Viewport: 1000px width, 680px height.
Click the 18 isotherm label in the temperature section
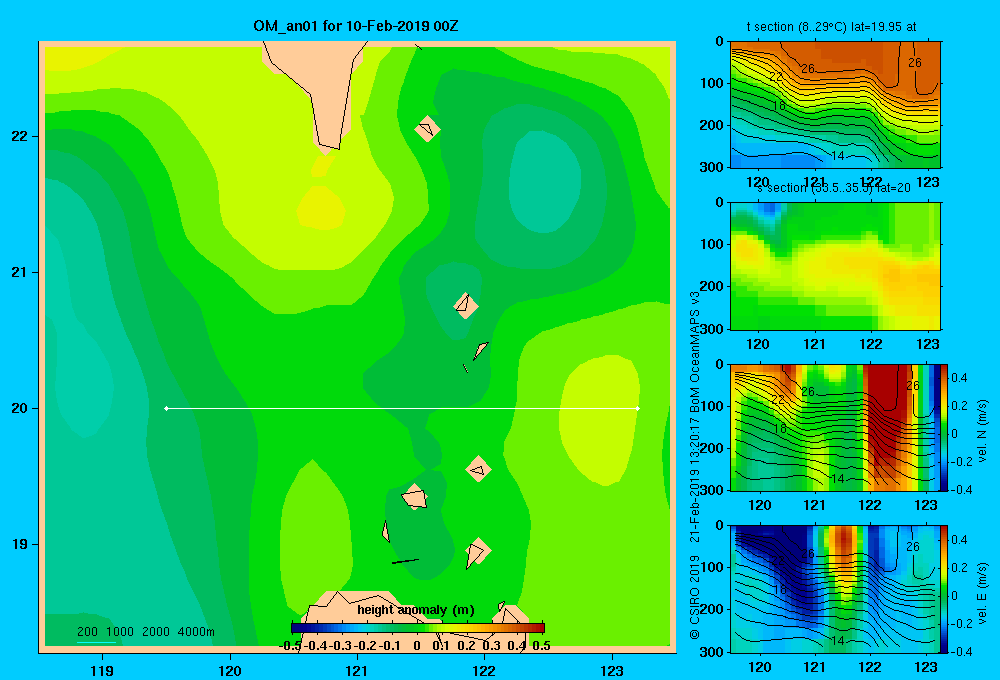tap(779, 106)
